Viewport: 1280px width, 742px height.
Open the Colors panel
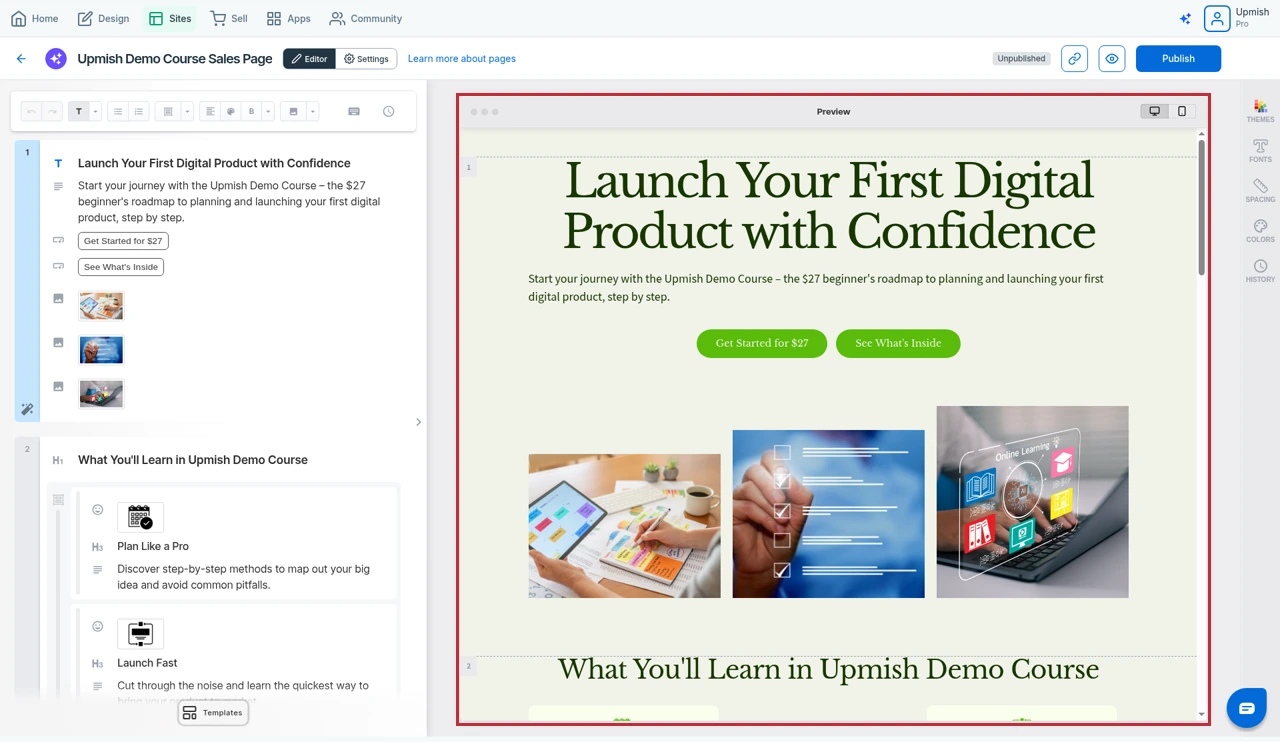coord(1260,231)
